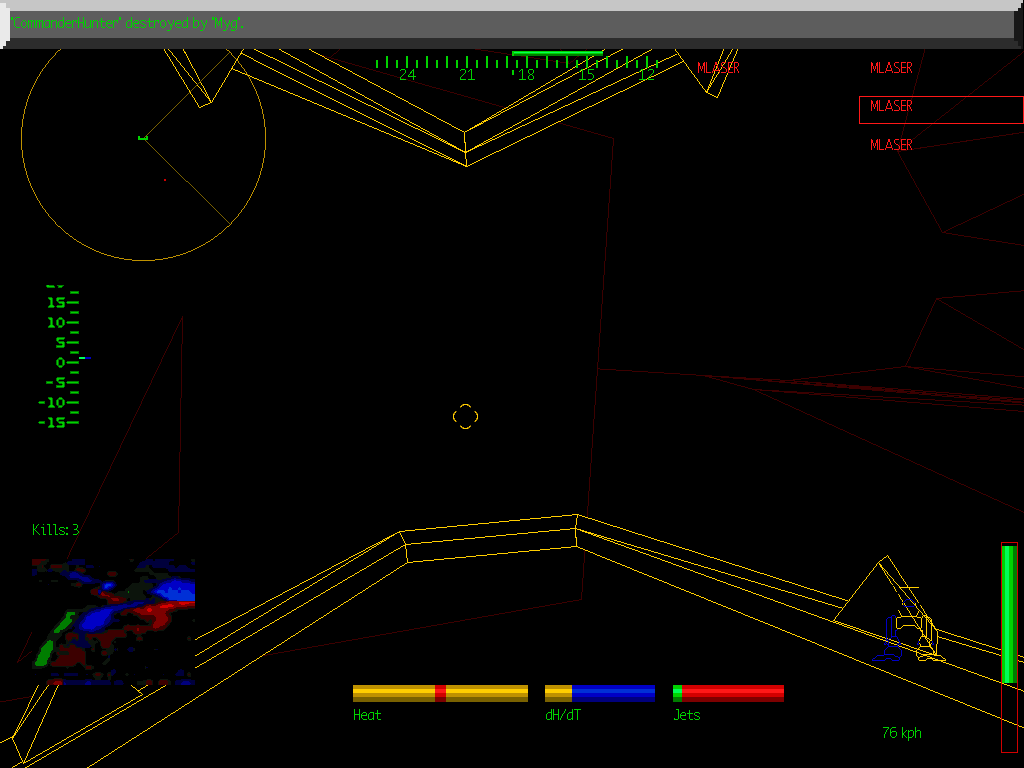1024x768 pixels.
Task: Click the 18 mark on the compass strip
Action: [x=526, y=75]
